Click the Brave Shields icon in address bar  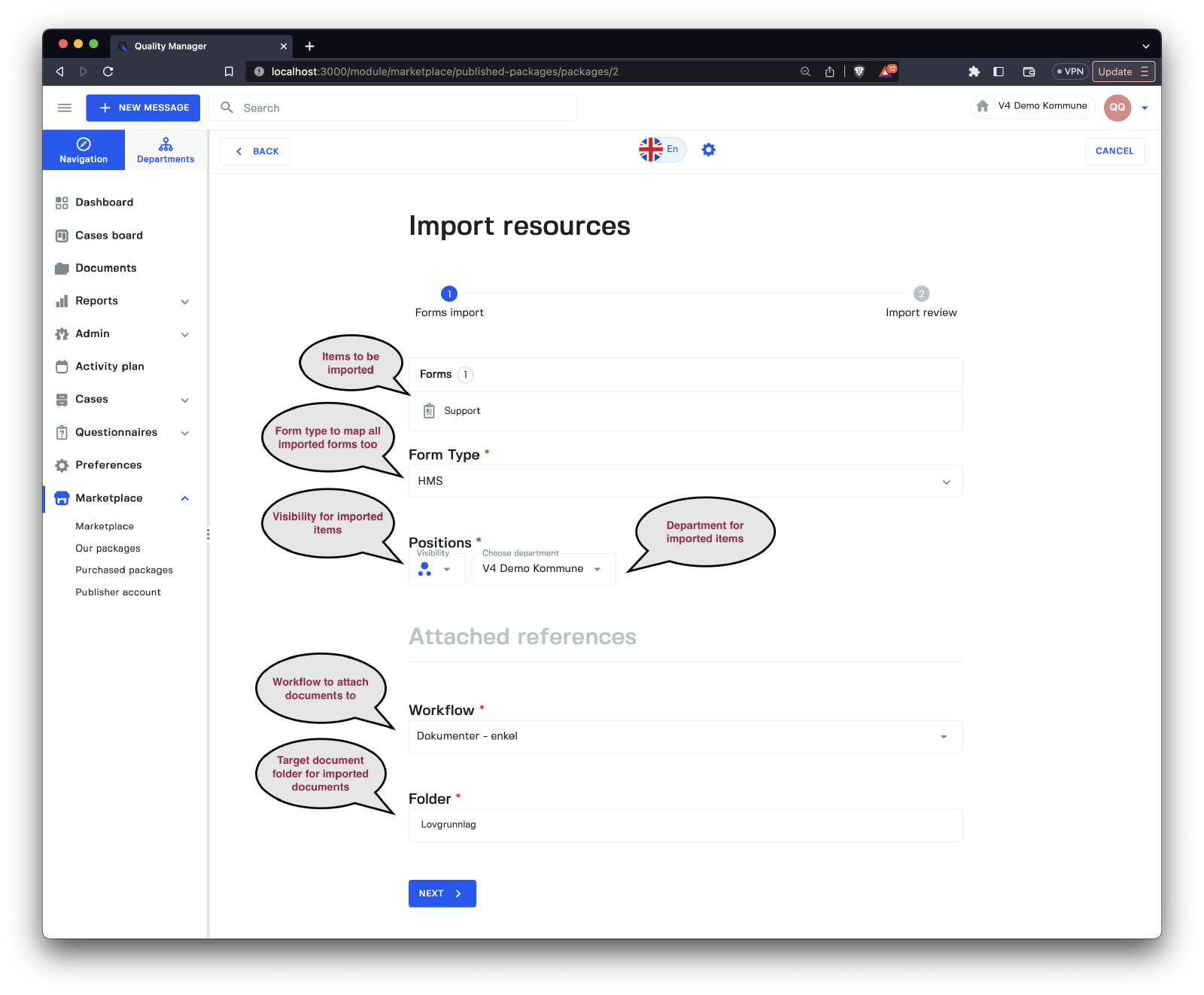coord(859,72)
